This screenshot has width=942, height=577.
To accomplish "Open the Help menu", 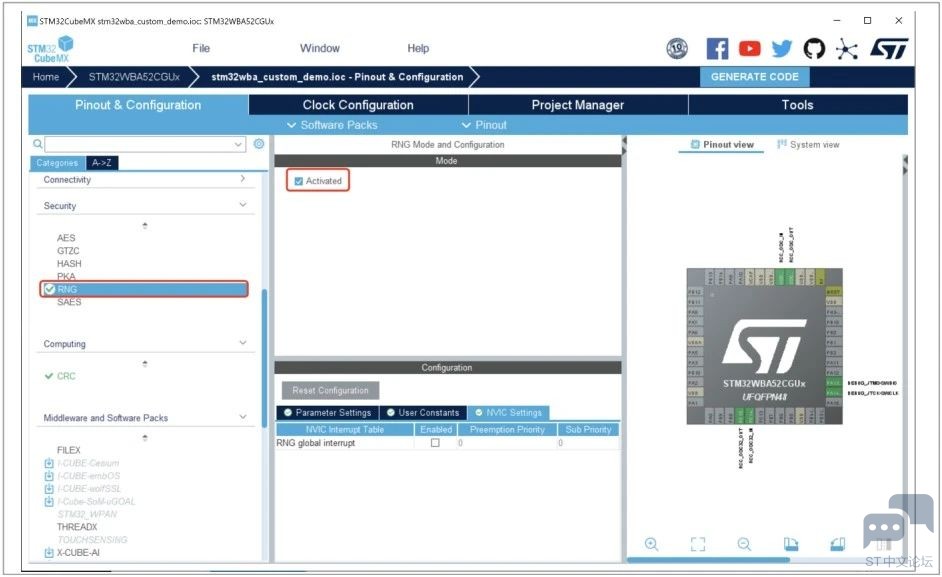I will tap(418, 48).
